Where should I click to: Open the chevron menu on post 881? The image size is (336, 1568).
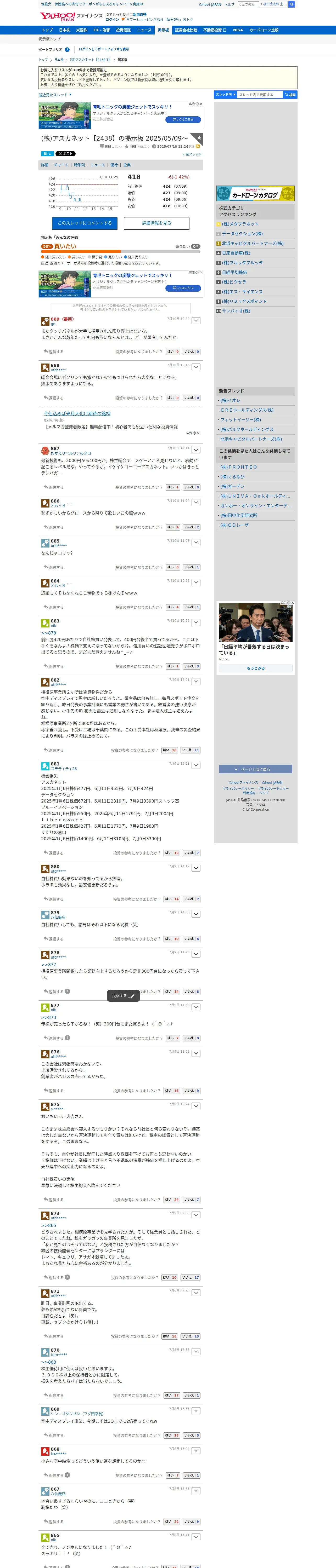click(196, 766)
